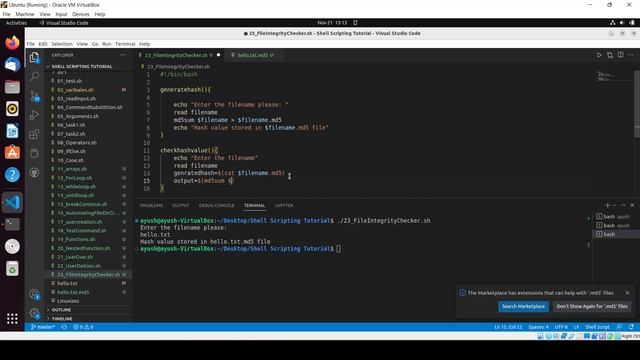Open Manage gear icon in activity bar
The height and width of the screenshot is (360, 640).
tap(34, 313)
